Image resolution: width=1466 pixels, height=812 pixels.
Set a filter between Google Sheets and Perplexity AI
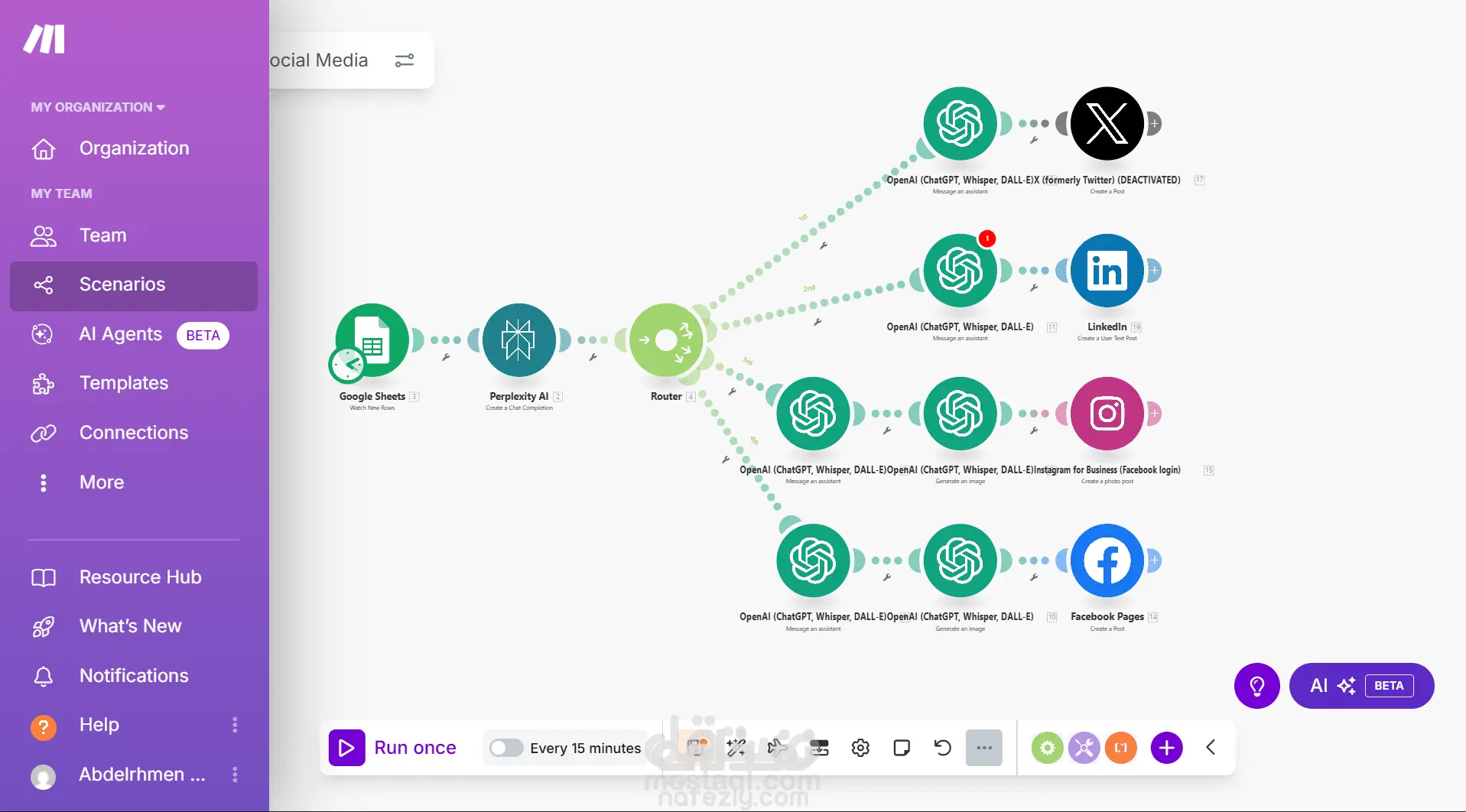(446, 357)
